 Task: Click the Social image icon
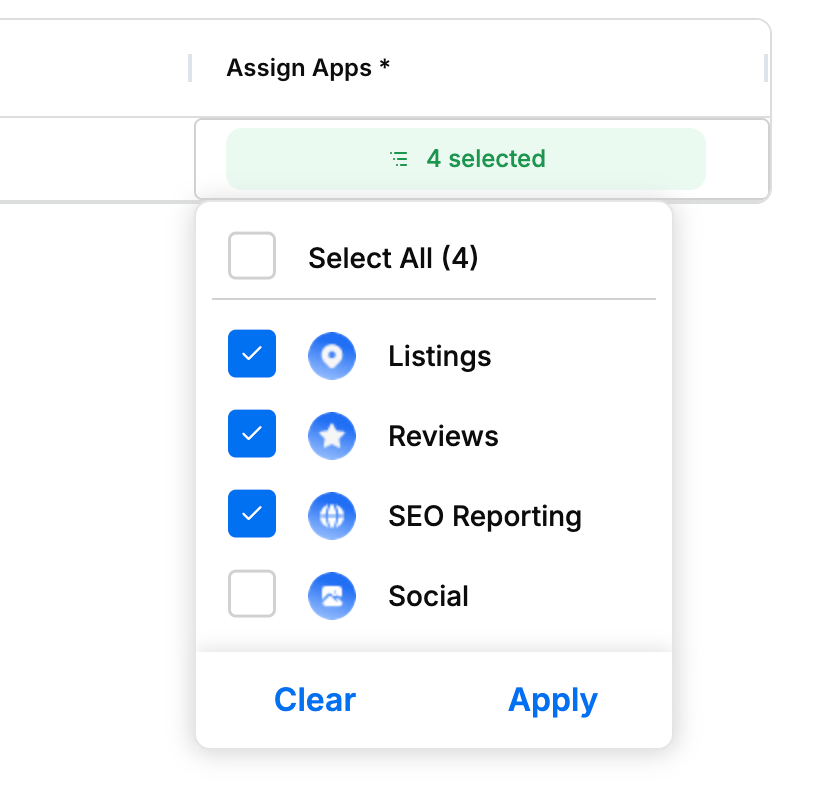(x=332, y=596)
